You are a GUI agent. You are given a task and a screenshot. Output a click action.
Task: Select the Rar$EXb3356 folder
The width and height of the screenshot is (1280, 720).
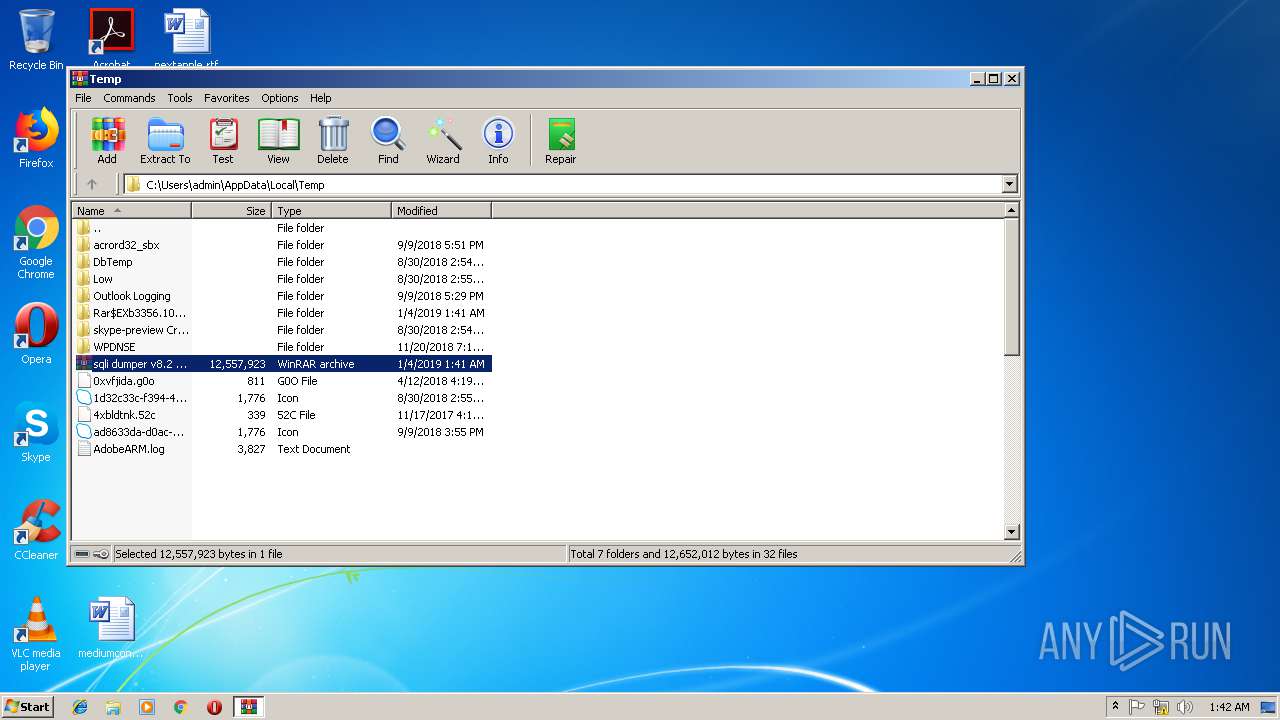(282, 313)
